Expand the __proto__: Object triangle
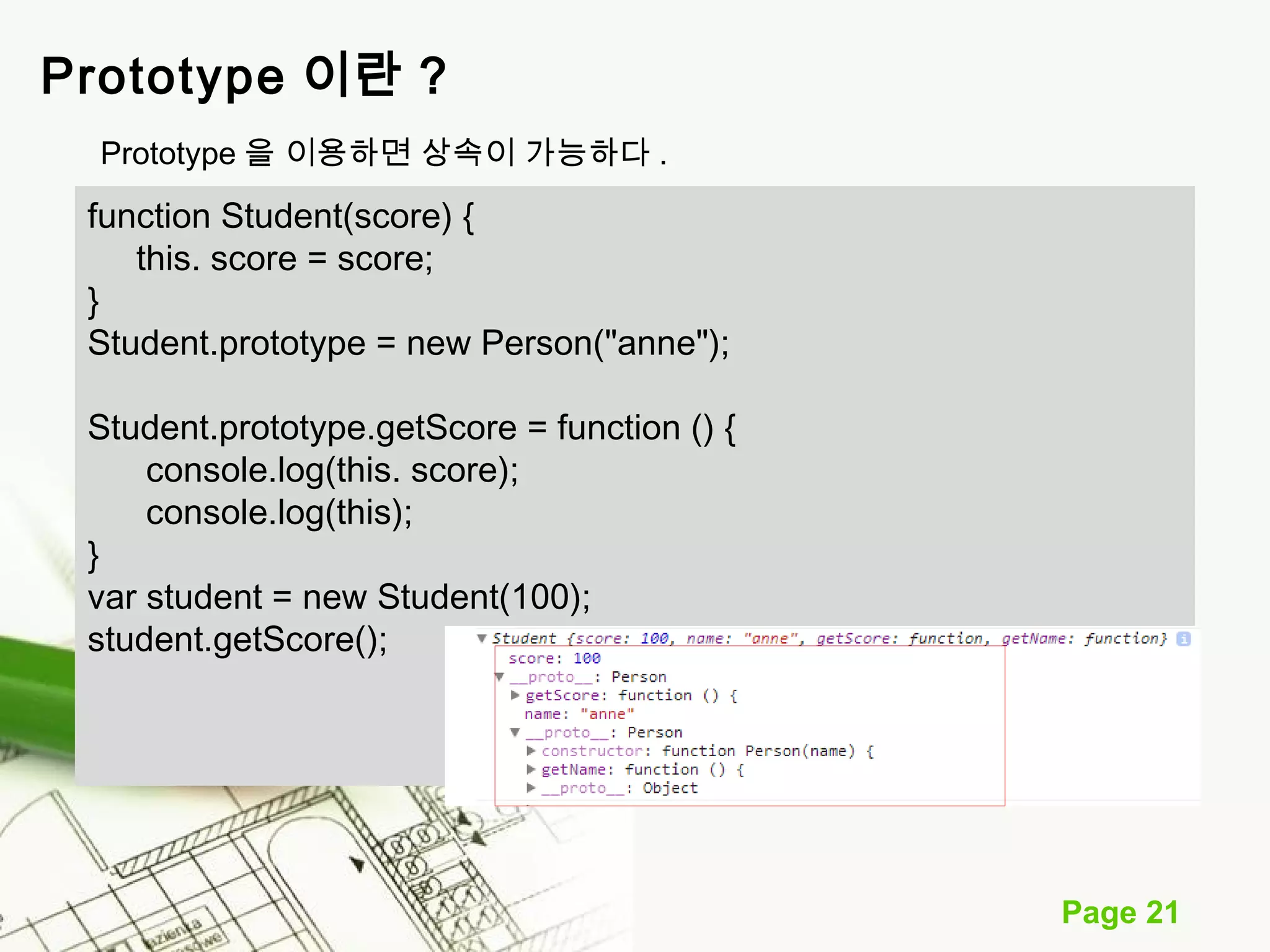1270x952 pixels. (x=531, y=788)
